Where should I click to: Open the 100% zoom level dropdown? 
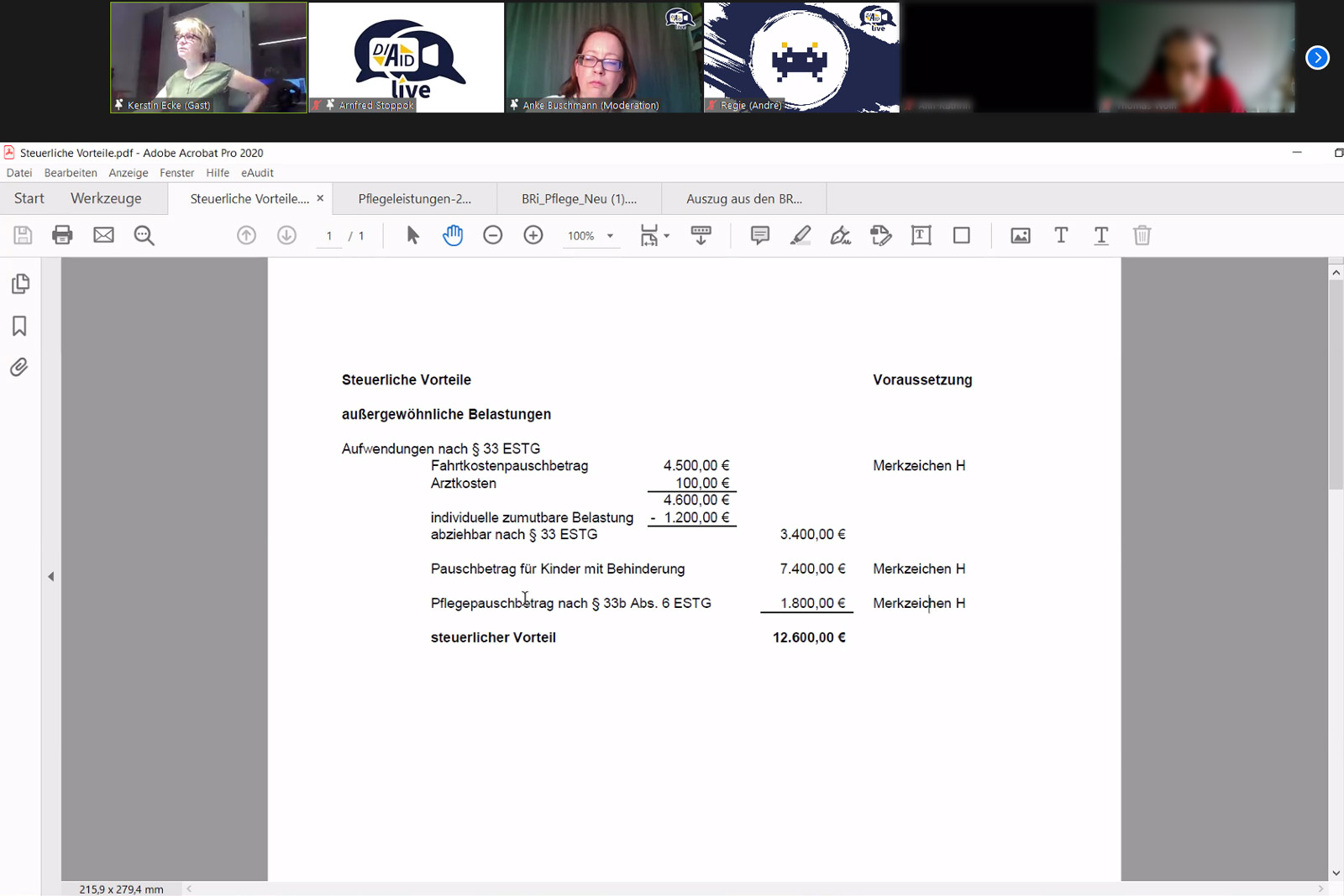tap(610, 236)
